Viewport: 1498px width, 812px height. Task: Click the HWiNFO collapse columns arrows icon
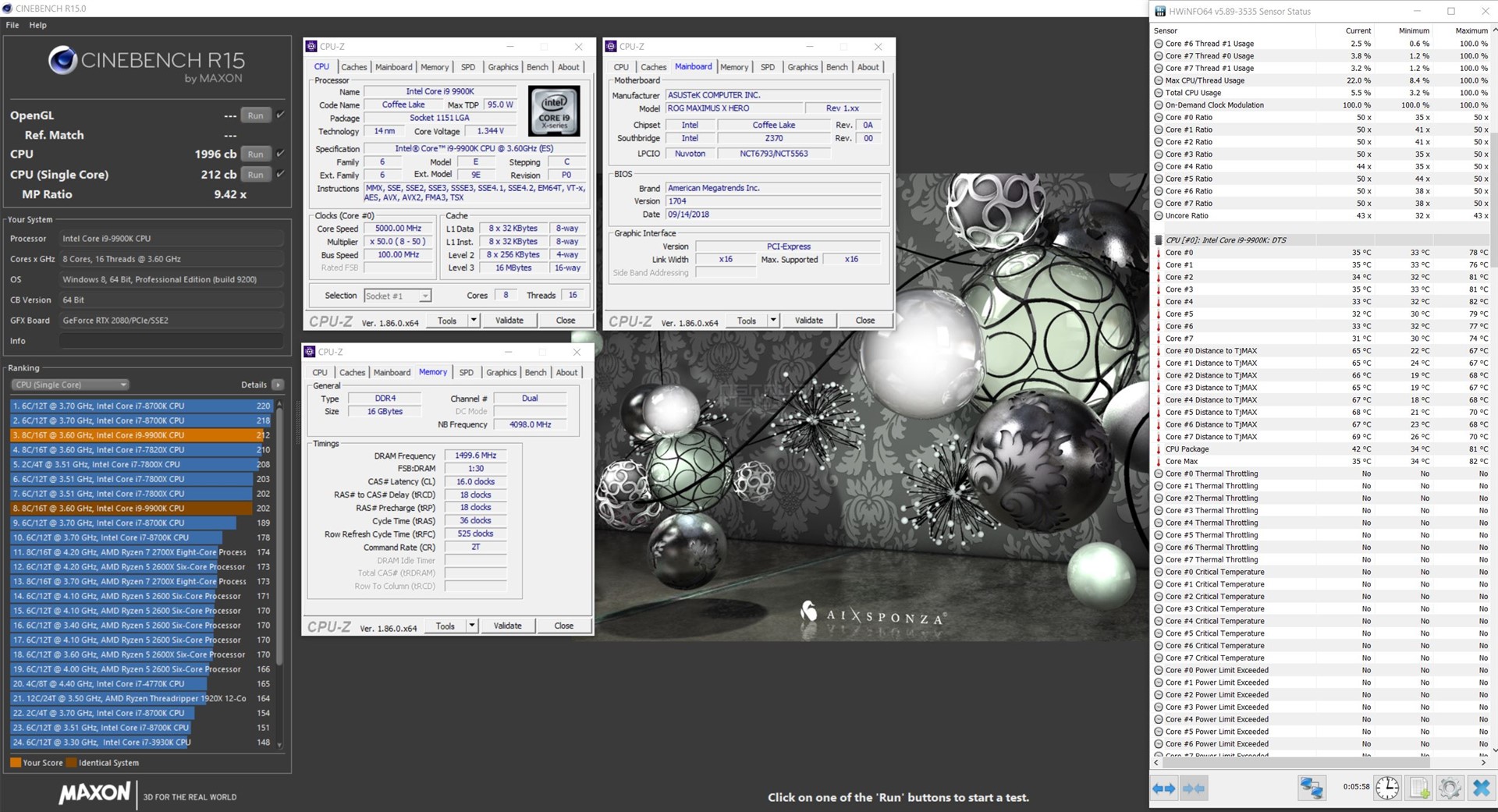1194,789
